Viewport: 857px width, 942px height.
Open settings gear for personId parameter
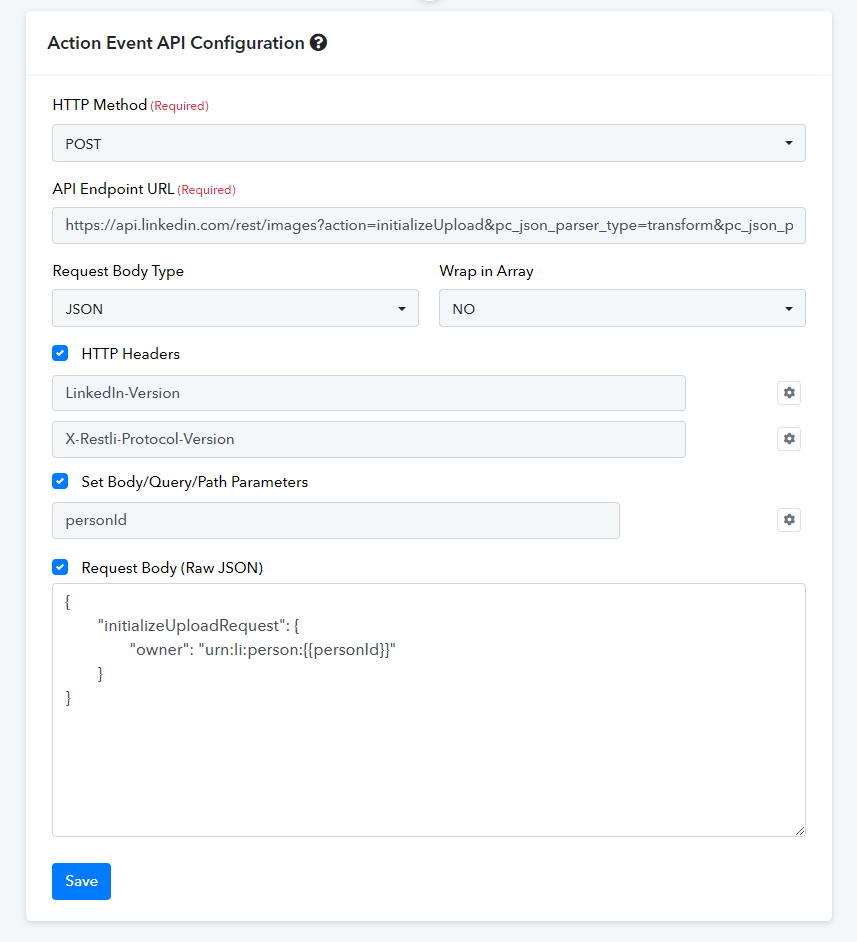(789, 520)
